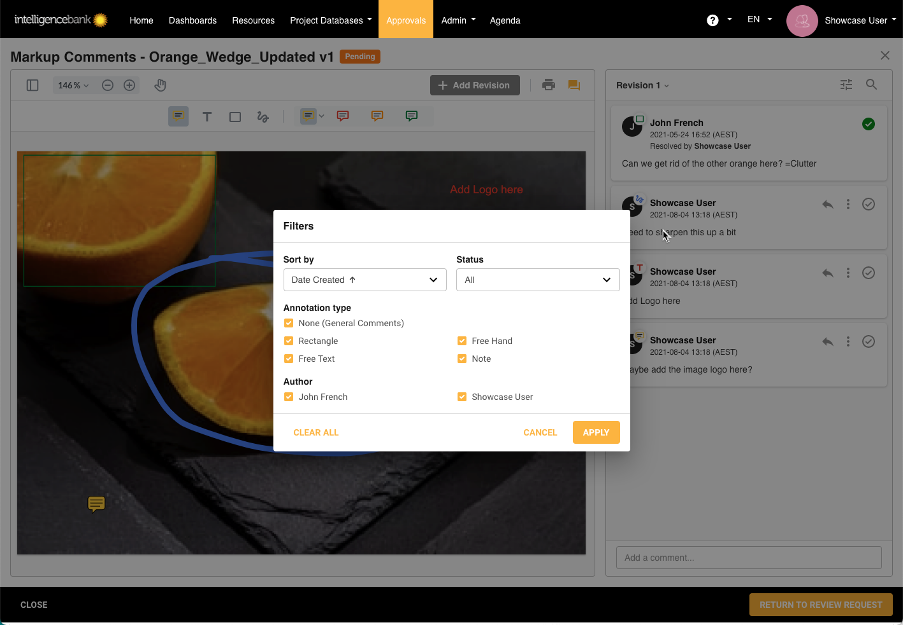This screenshot has height=626, width=904.
Task: Go to the Dashboards section
Action: (x=192, y=19)
